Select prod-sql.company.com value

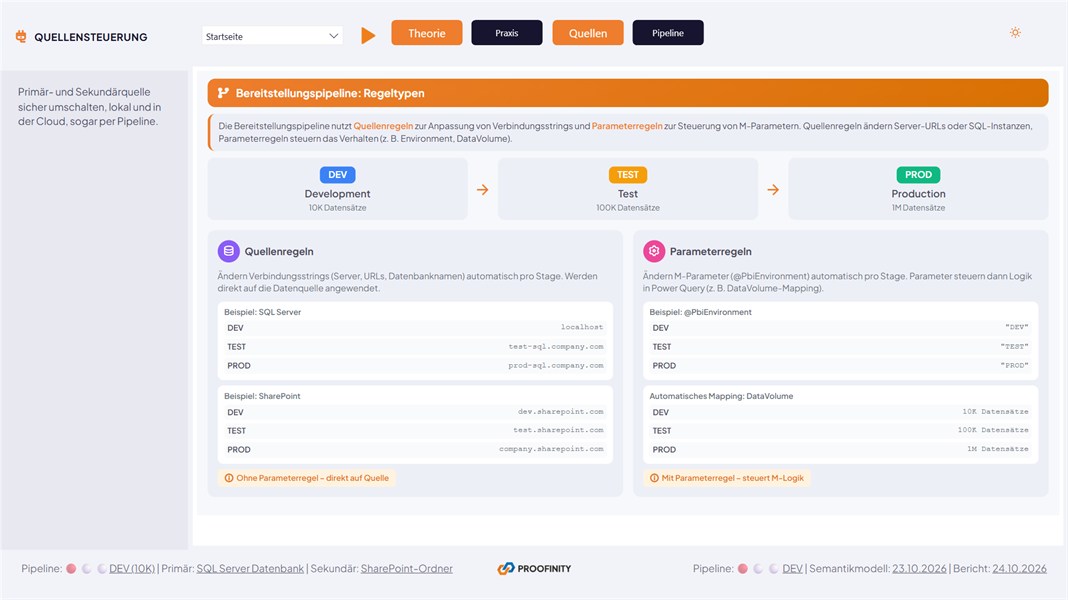pyautogui.click(x=556, y=365)
